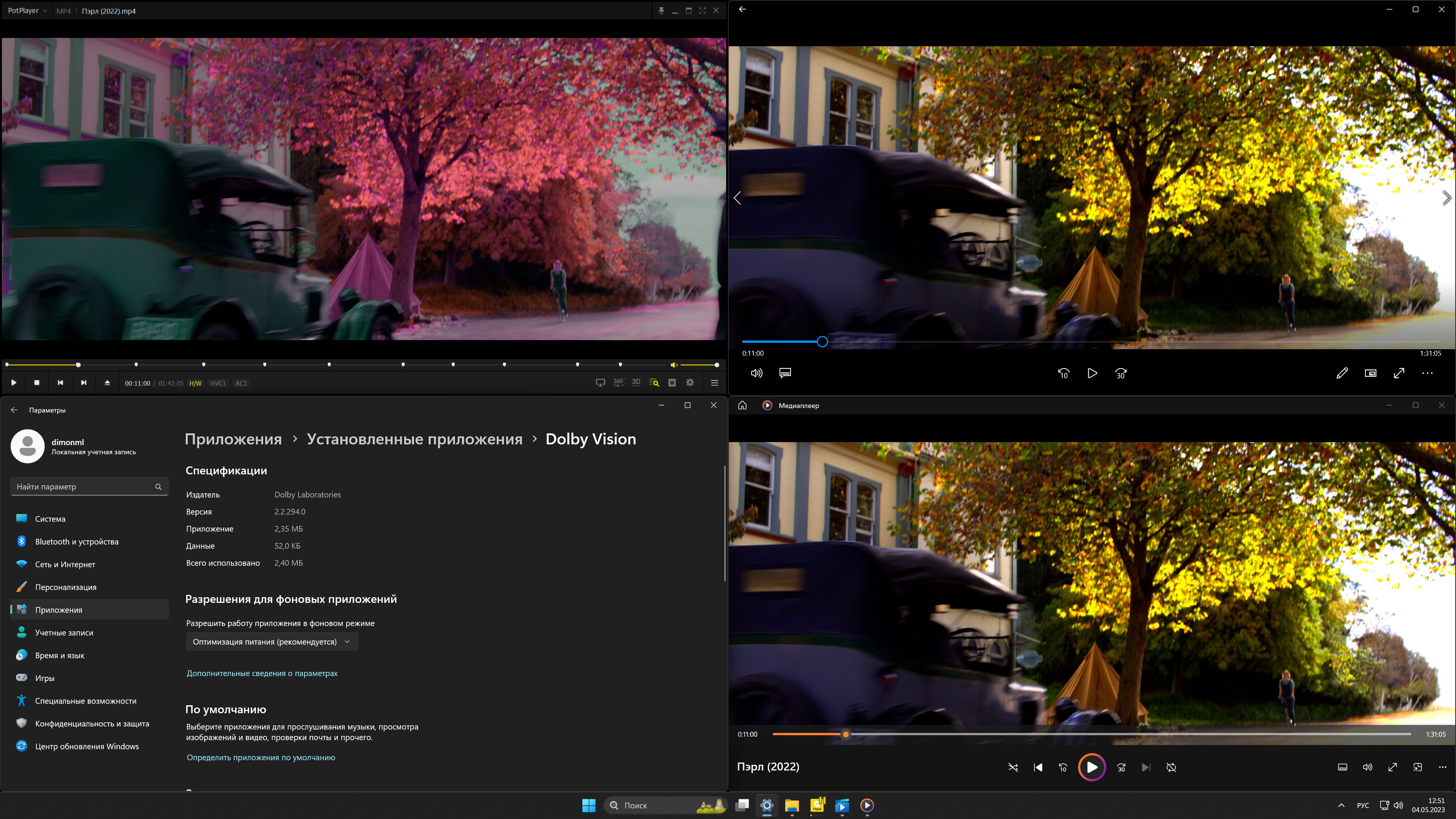
Task: Click PotPlayer volume slider track
Action: (x=698, y=365)
